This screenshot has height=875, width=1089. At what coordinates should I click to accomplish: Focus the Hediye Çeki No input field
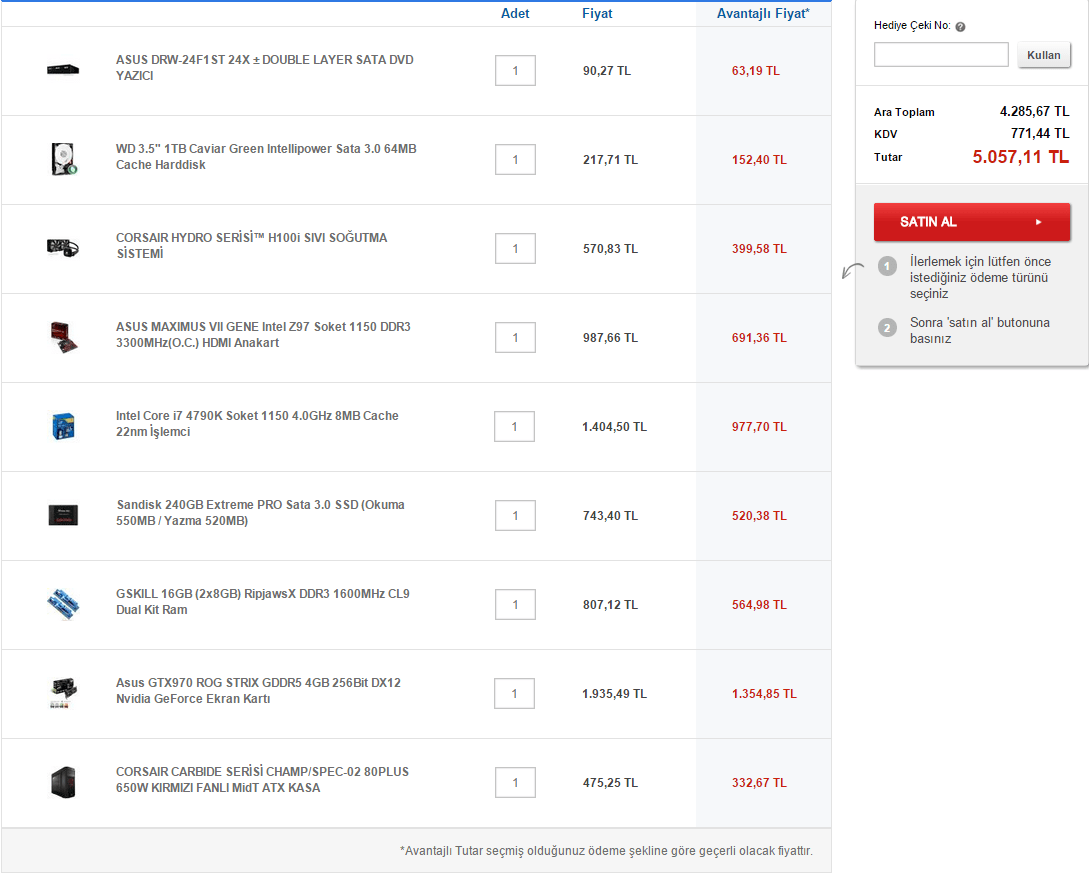point(941,54)
